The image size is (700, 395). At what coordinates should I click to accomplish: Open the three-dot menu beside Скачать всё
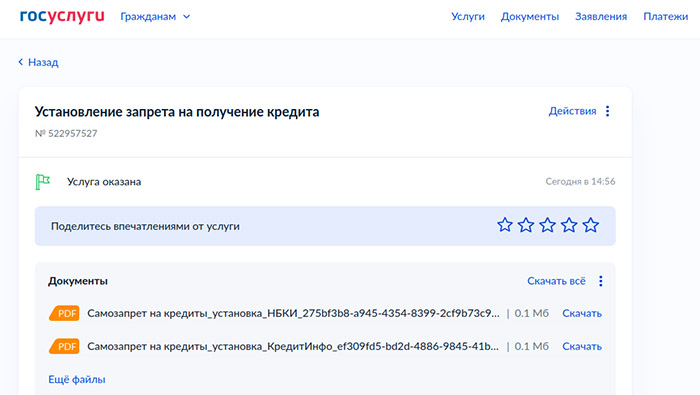coord(601,281)
